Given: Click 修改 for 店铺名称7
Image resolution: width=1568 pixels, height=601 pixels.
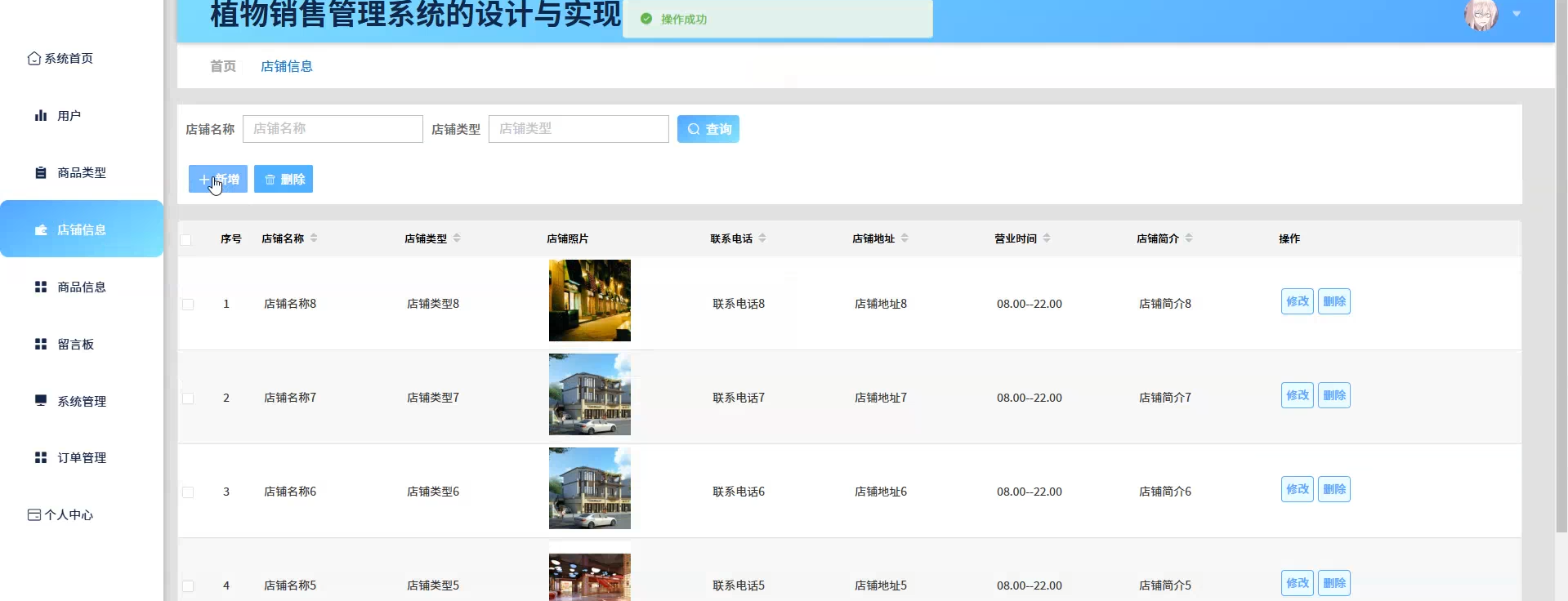Looking at the screenshot, I should point(1298,395).
